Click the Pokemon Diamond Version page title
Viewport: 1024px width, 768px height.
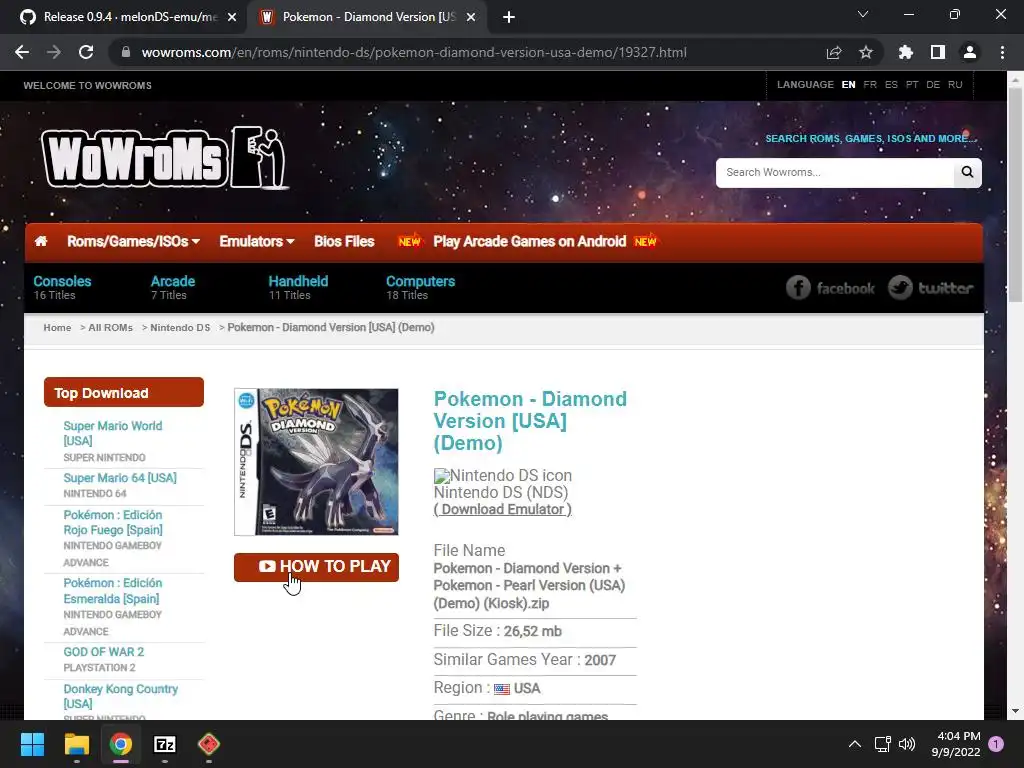click(530, 421)
